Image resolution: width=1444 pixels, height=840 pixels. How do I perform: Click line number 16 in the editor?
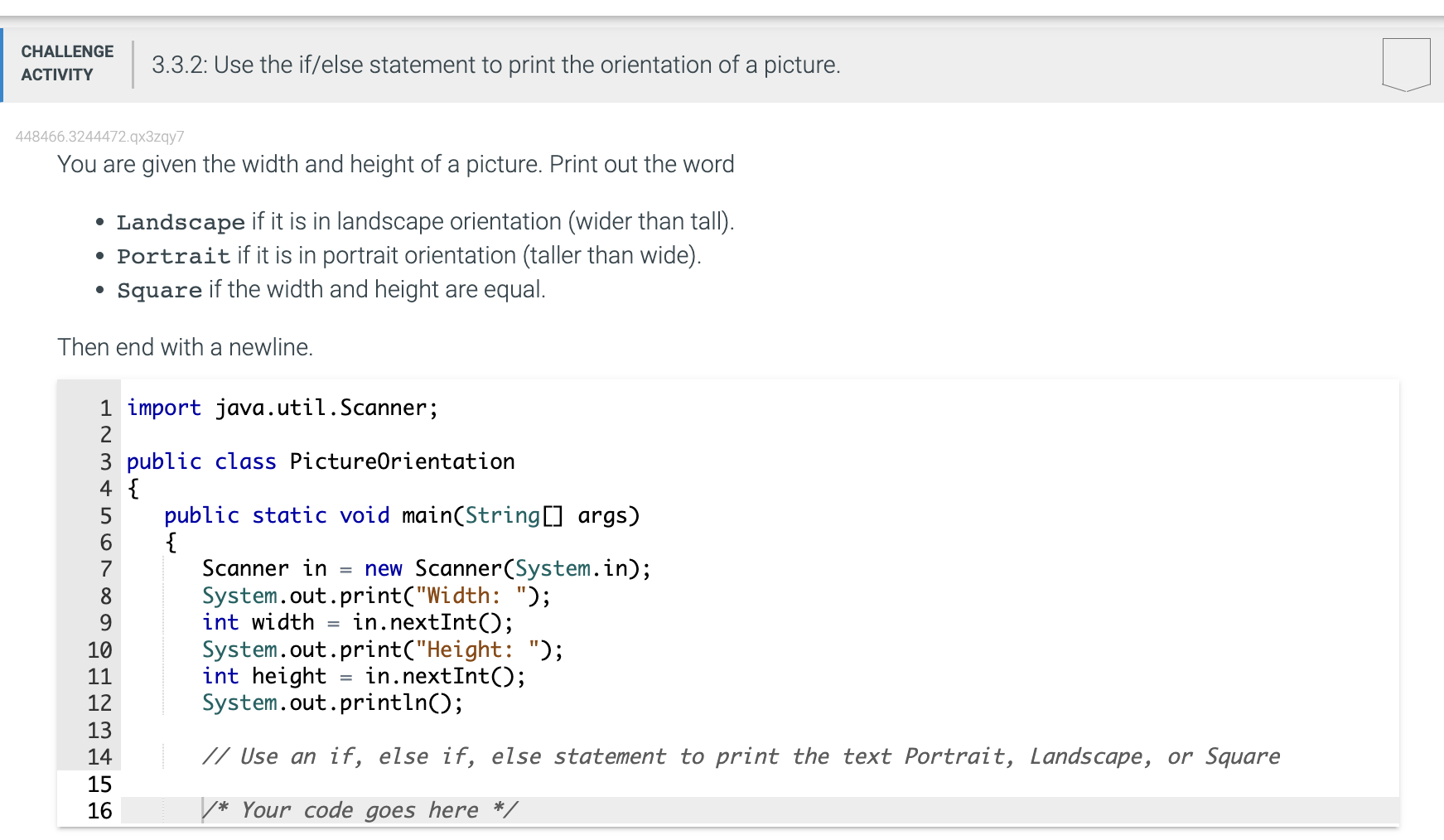pyautogui.click(x=99, y=811)
